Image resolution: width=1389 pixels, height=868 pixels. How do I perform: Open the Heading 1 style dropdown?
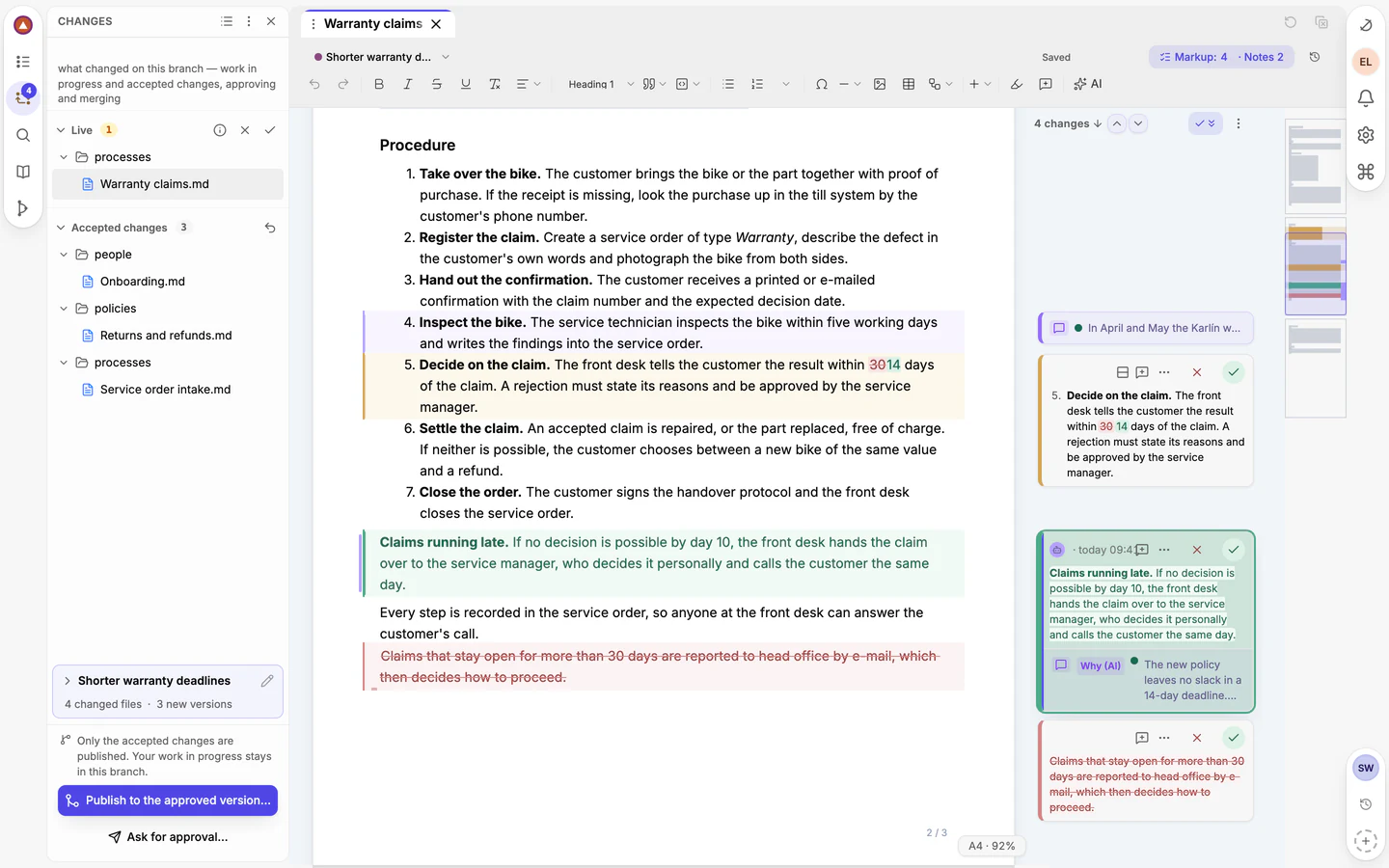(x=601, y=84)
